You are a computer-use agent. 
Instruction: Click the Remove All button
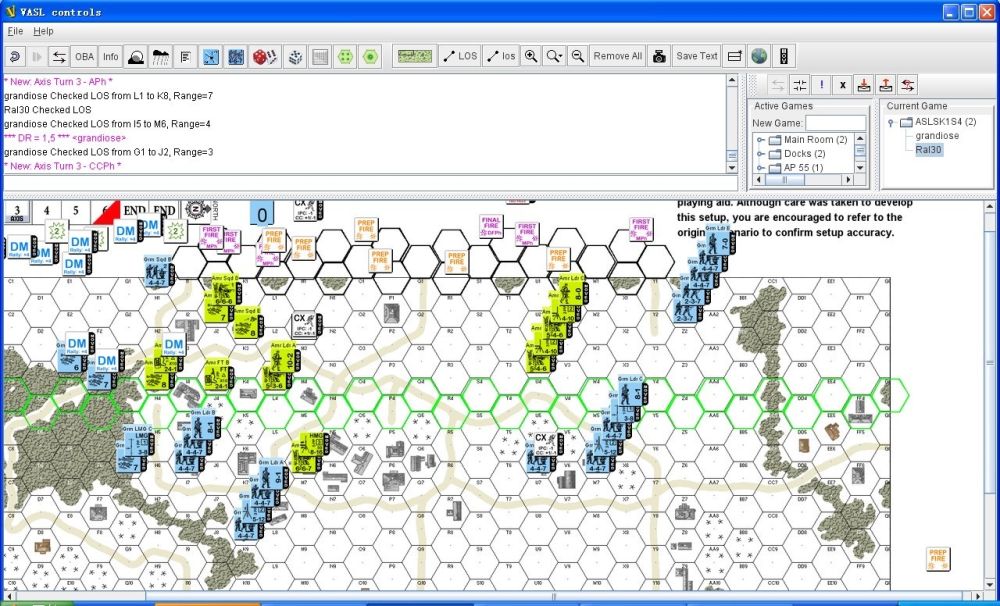coord(617,56)
